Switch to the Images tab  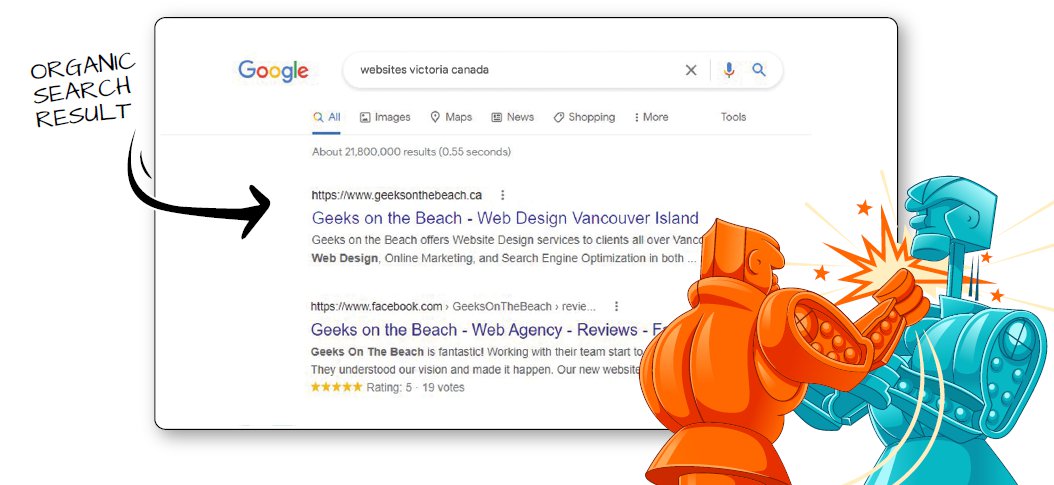pos(385,117)
